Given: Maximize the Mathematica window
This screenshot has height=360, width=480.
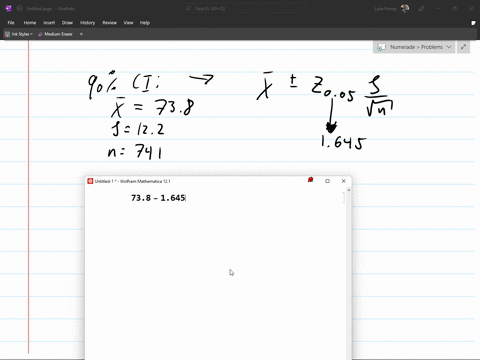Looking at the screenshot, I should pos(327,181).
